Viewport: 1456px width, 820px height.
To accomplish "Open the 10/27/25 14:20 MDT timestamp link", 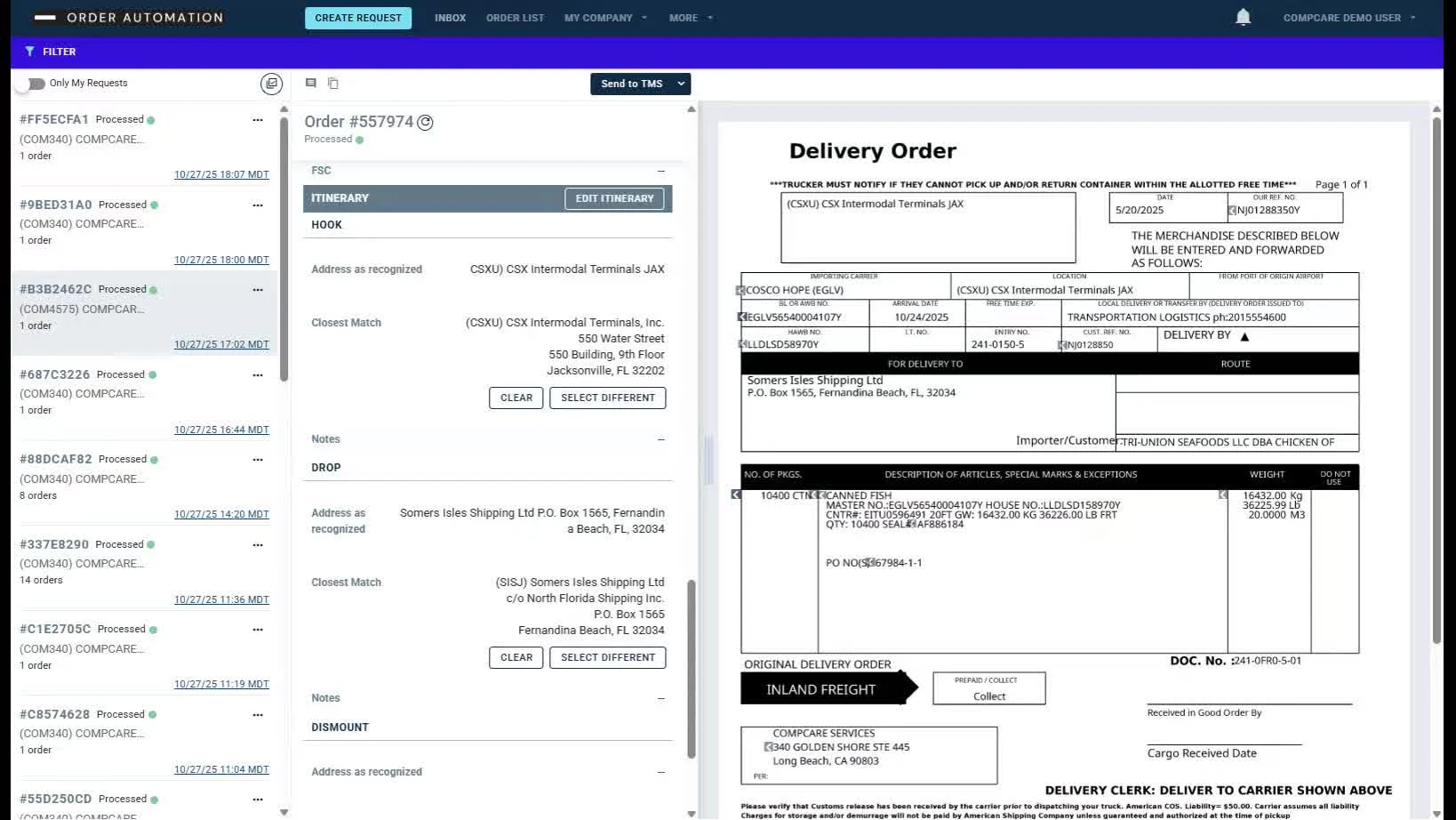I will click(221, 514).
